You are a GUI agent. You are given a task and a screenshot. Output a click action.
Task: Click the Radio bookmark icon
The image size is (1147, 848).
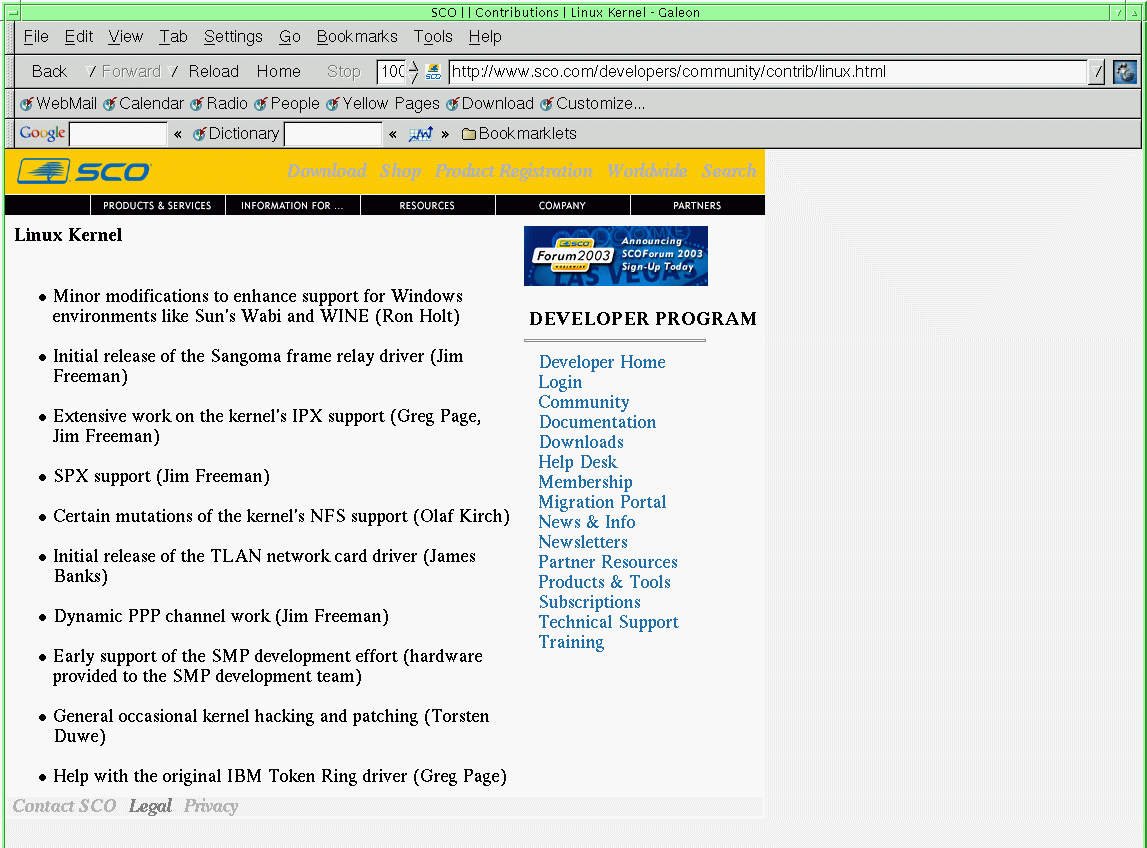coord(197,104)
